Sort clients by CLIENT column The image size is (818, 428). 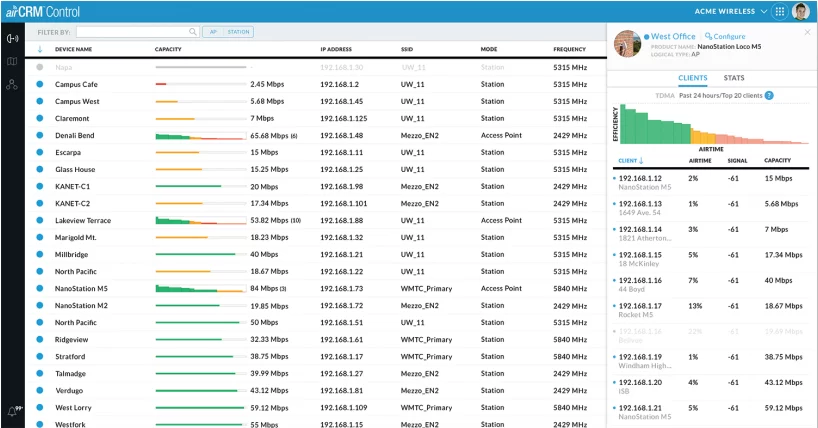pos(631,161)
